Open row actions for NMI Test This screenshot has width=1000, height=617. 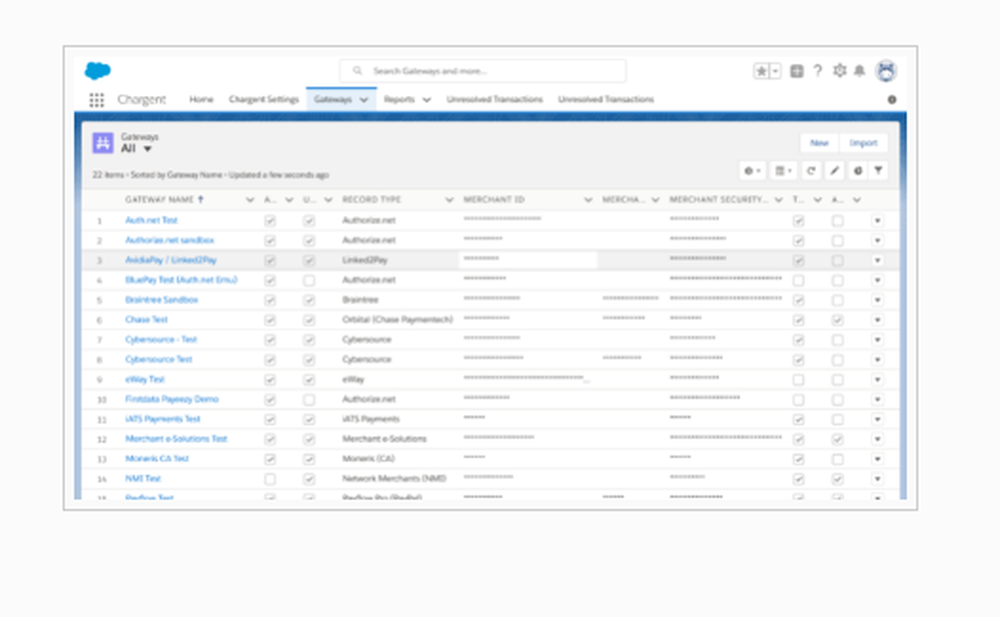(x=878, y=479)
